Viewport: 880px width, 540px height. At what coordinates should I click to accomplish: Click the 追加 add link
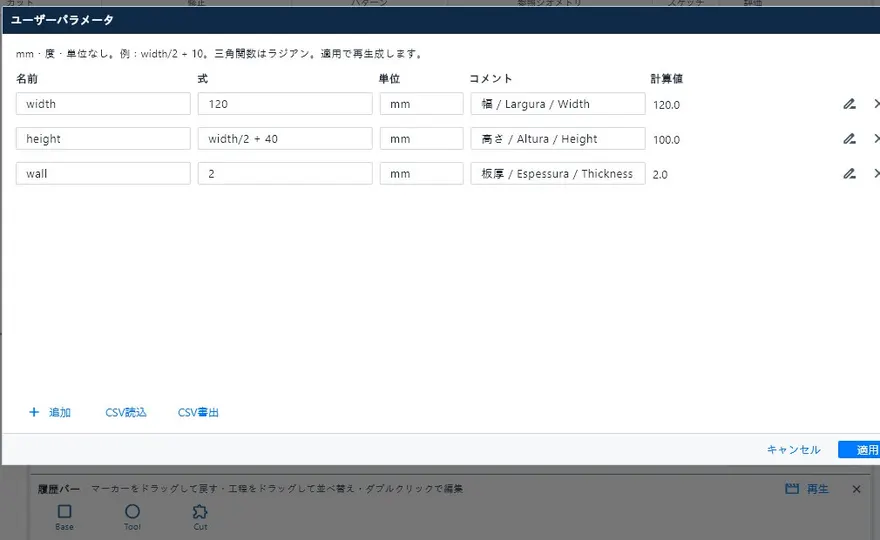point(59,413)
